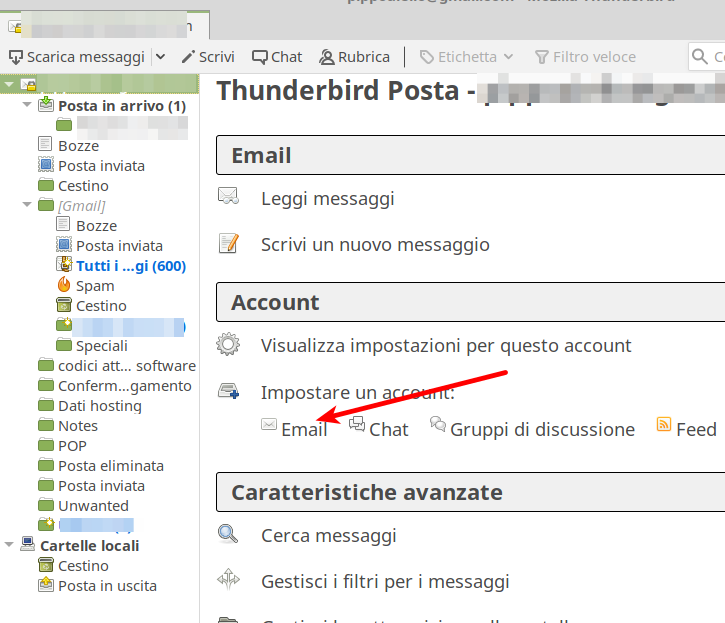Collapse the Posta in arrivo folder
This screenshot has height=623, width=725.
pos(27,105)
